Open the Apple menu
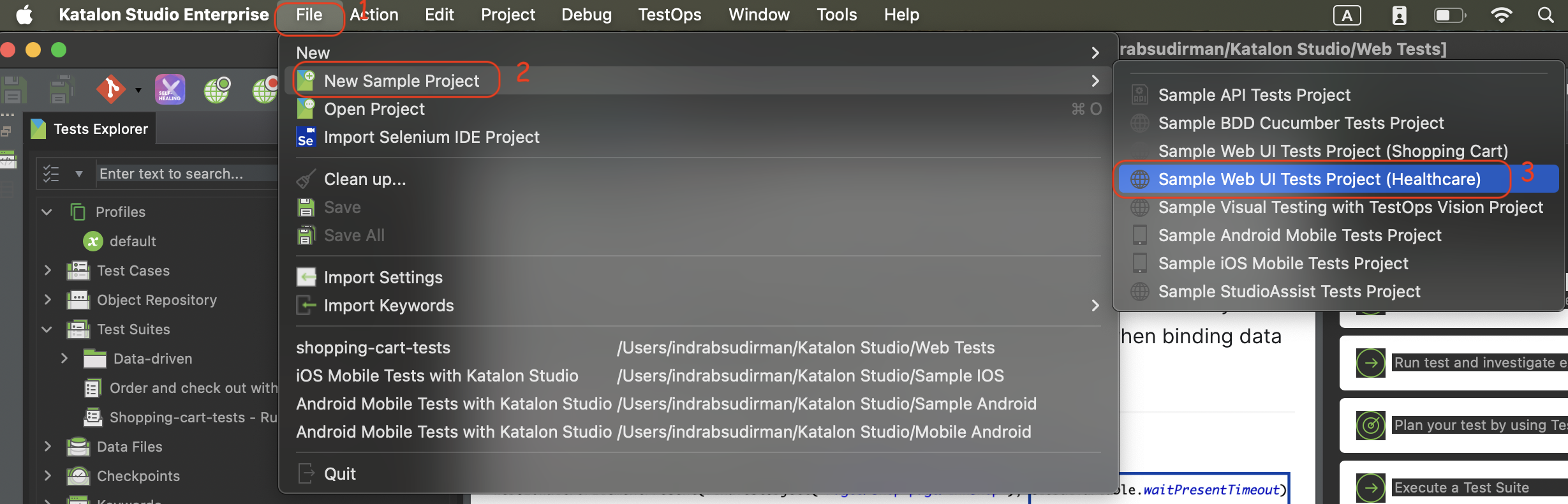This screenshot has height=504, width=1568. (x=24, y=14)
